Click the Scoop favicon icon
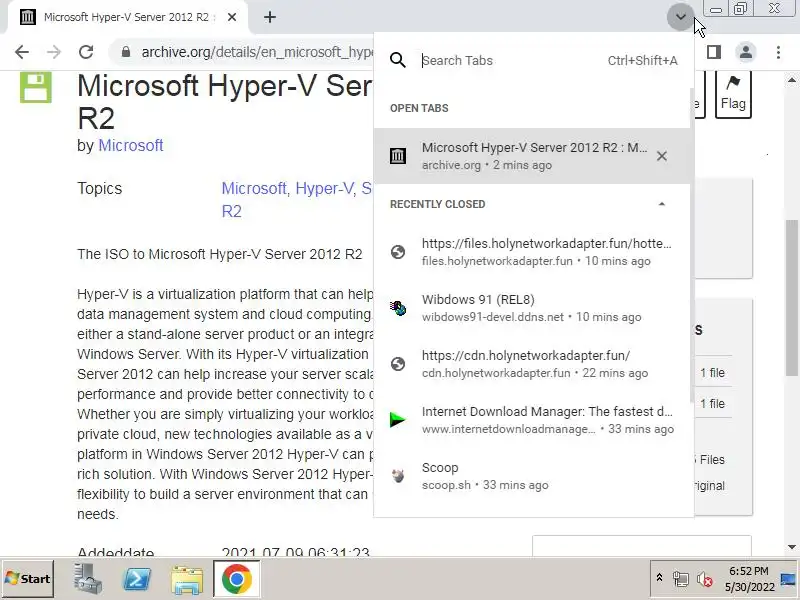 coord(397,476)
